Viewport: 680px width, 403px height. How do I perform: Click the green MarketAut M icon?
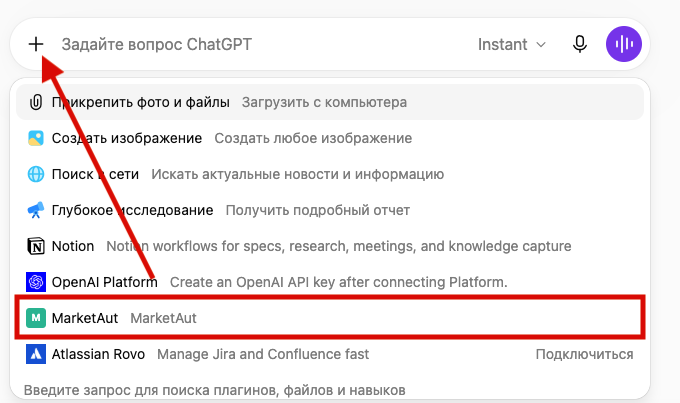point(36,318)
